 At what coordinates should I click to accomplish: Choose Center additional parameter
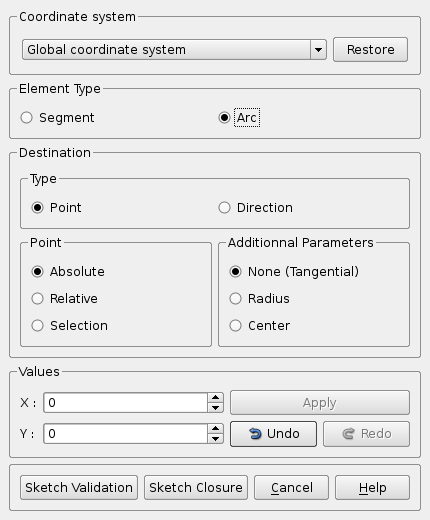pyautogui.click(x=260, y=326)
